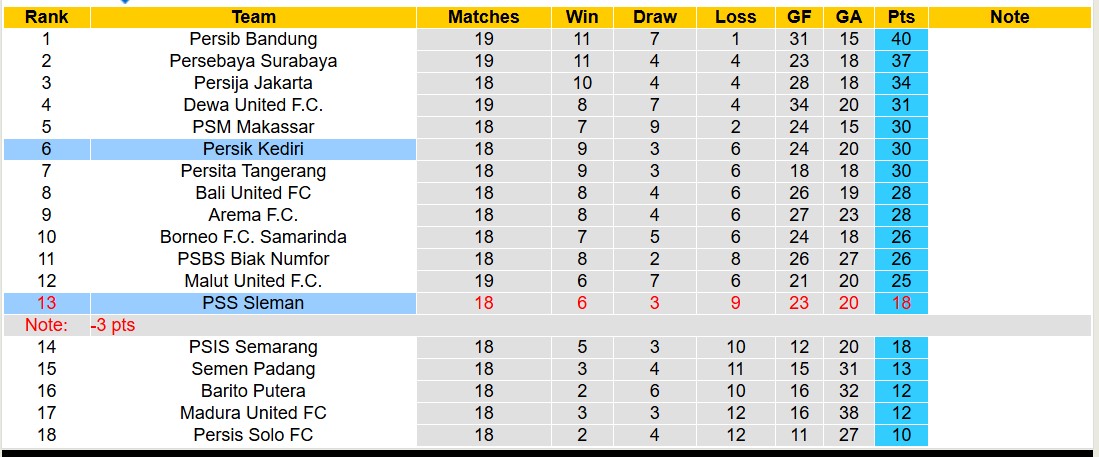The height and width of the screenshot is (457, 1099).
Task: Sort by GF column header
Action: [798, 17]
